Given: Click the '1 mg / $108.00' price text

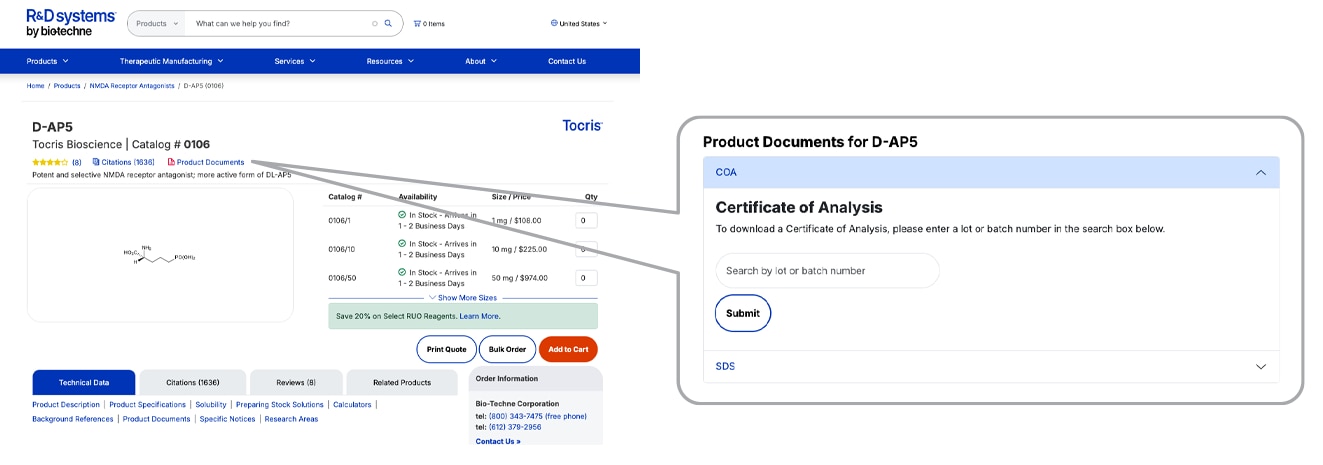Looking at the screenshot, I should pyautogui.click(x=516, y=220).
